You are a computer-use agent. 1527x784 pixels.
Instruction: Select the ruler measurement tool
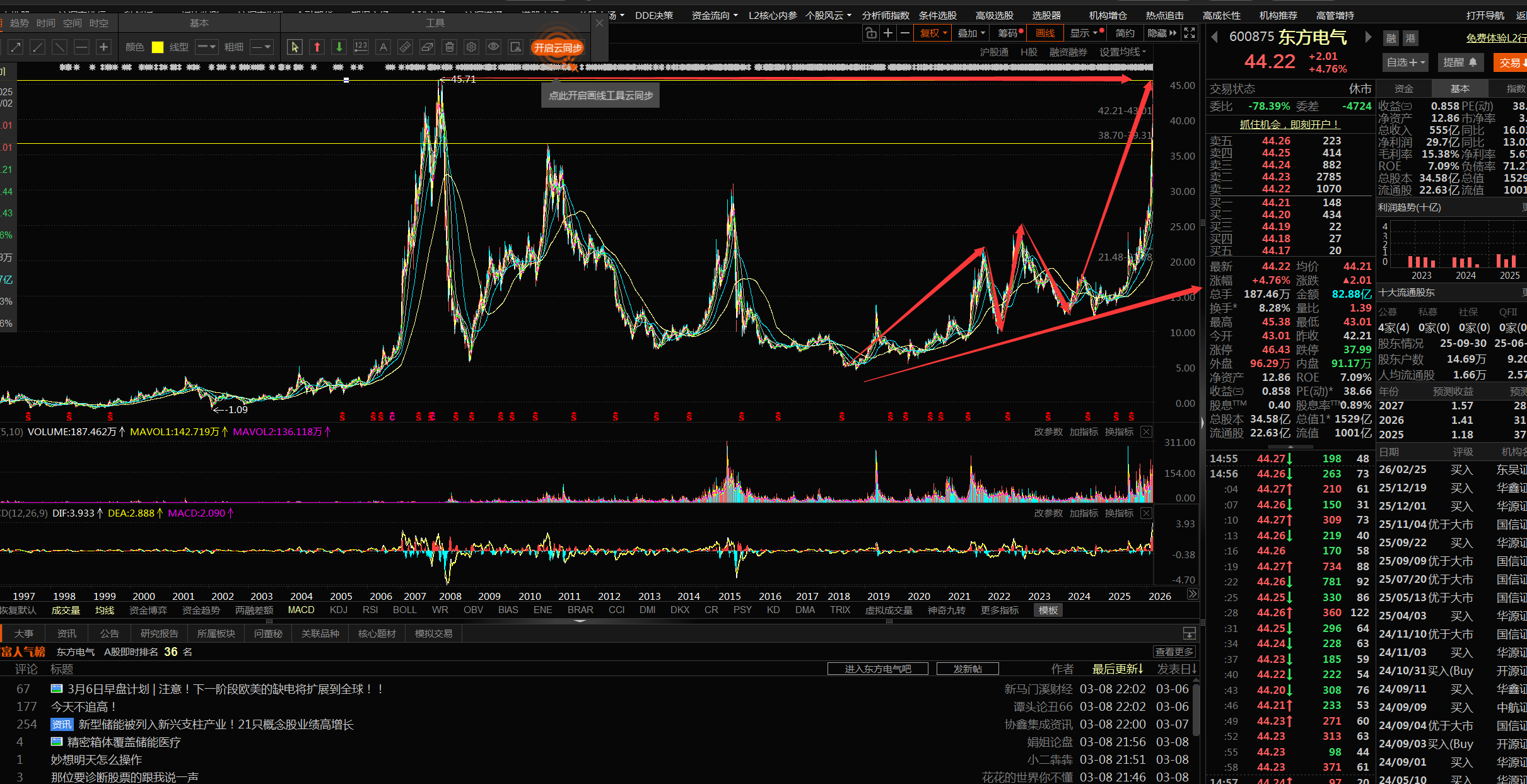[x=405, y=47]
